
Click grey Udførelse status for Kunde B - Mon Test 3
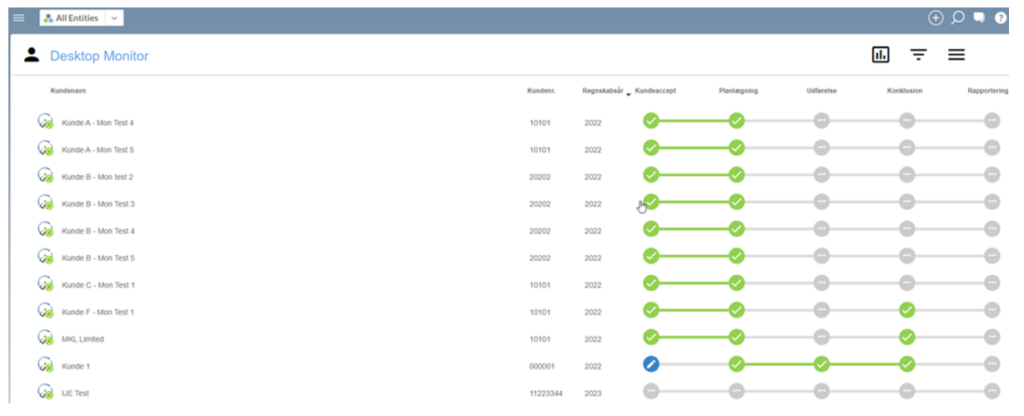(x=822, y=202)
